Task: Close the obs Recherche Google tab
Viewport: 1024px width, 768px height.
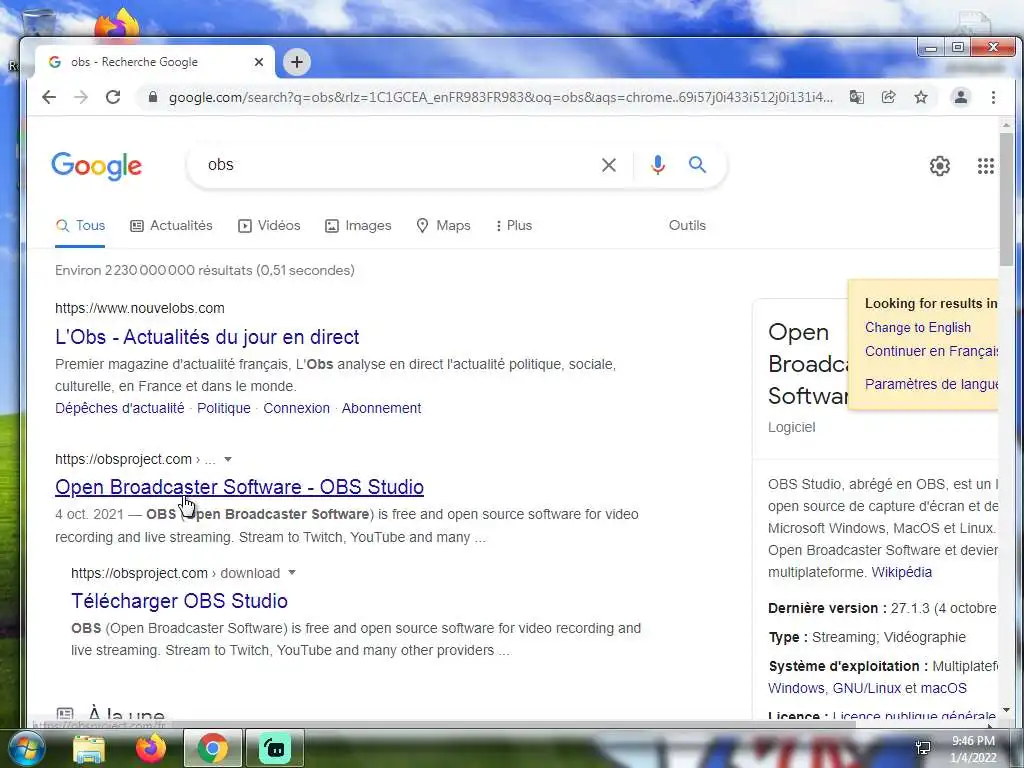Action: click(259, 62)
